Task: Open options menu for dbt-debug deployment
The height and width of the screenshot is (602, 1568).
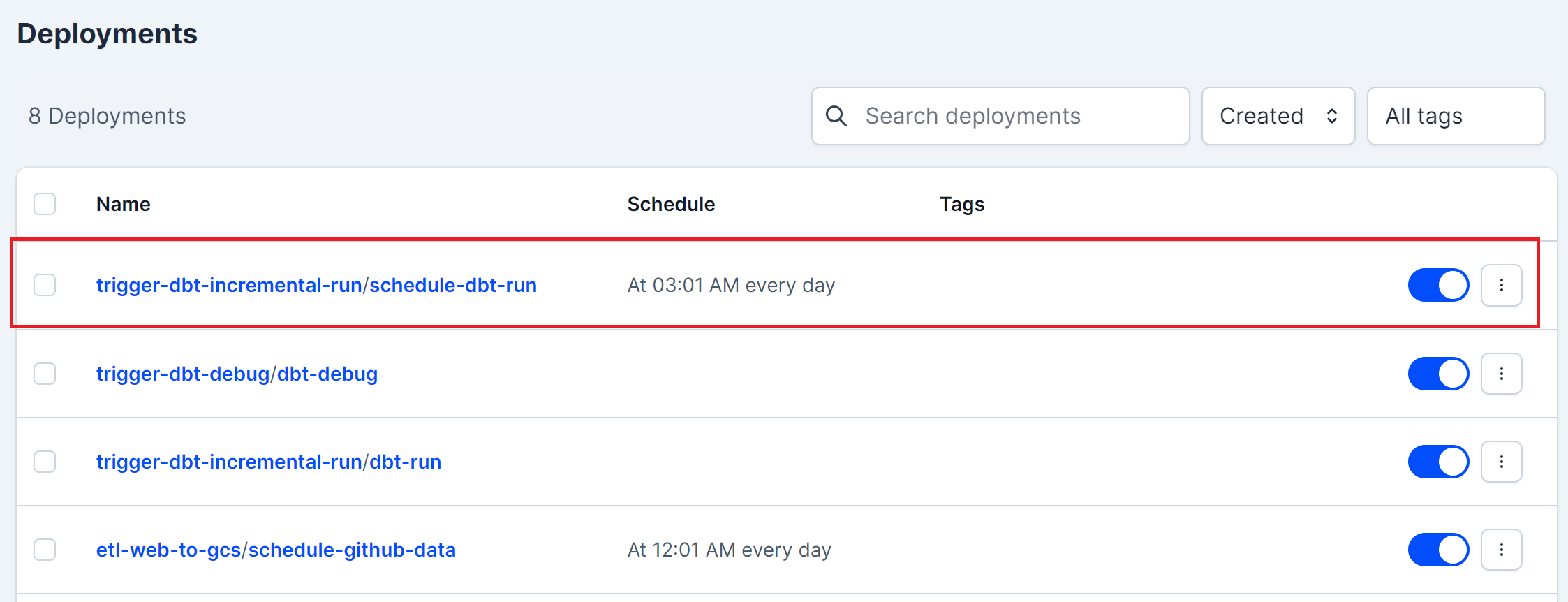Action: tap(1501, 374)
